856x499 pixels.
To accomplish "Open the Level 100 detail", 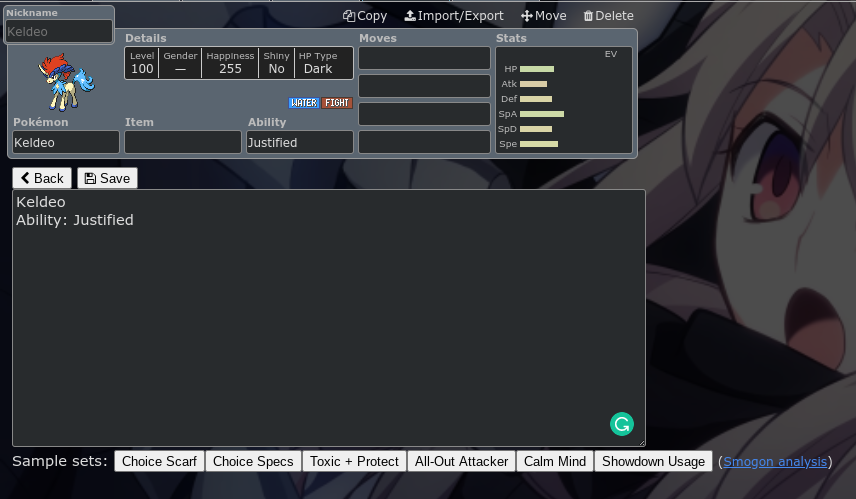I will point(142,63).
